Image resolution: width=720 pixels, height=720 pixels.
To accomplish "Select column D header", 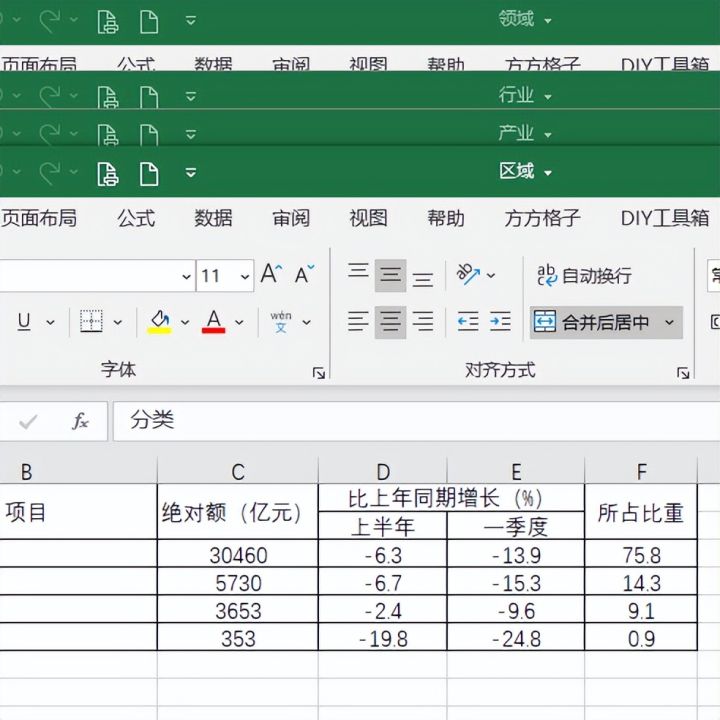I will 382,471.
